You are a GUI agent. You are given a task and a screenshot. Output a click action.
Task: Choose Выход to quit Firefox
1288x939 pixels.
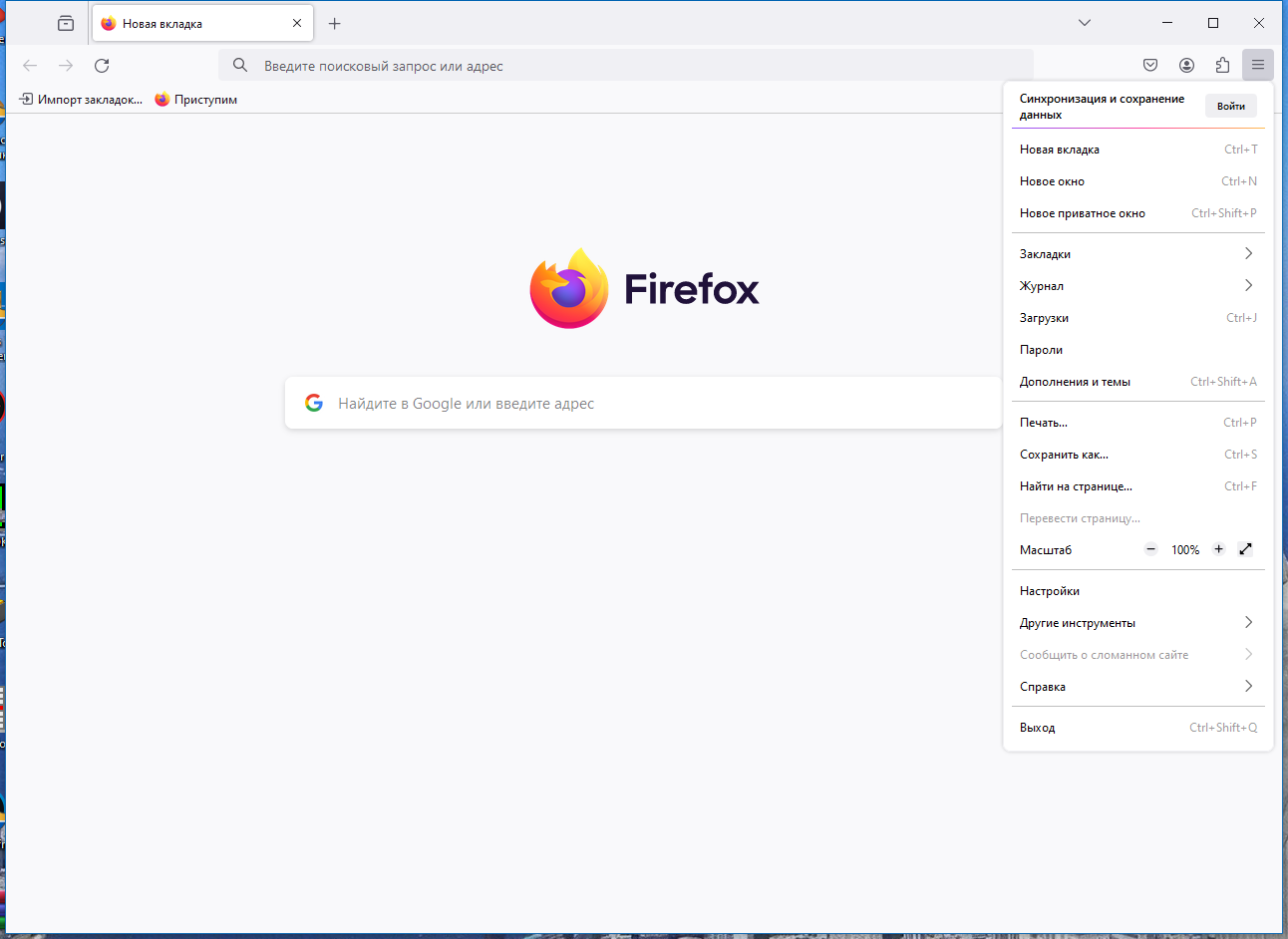[x=1138, y=728]
